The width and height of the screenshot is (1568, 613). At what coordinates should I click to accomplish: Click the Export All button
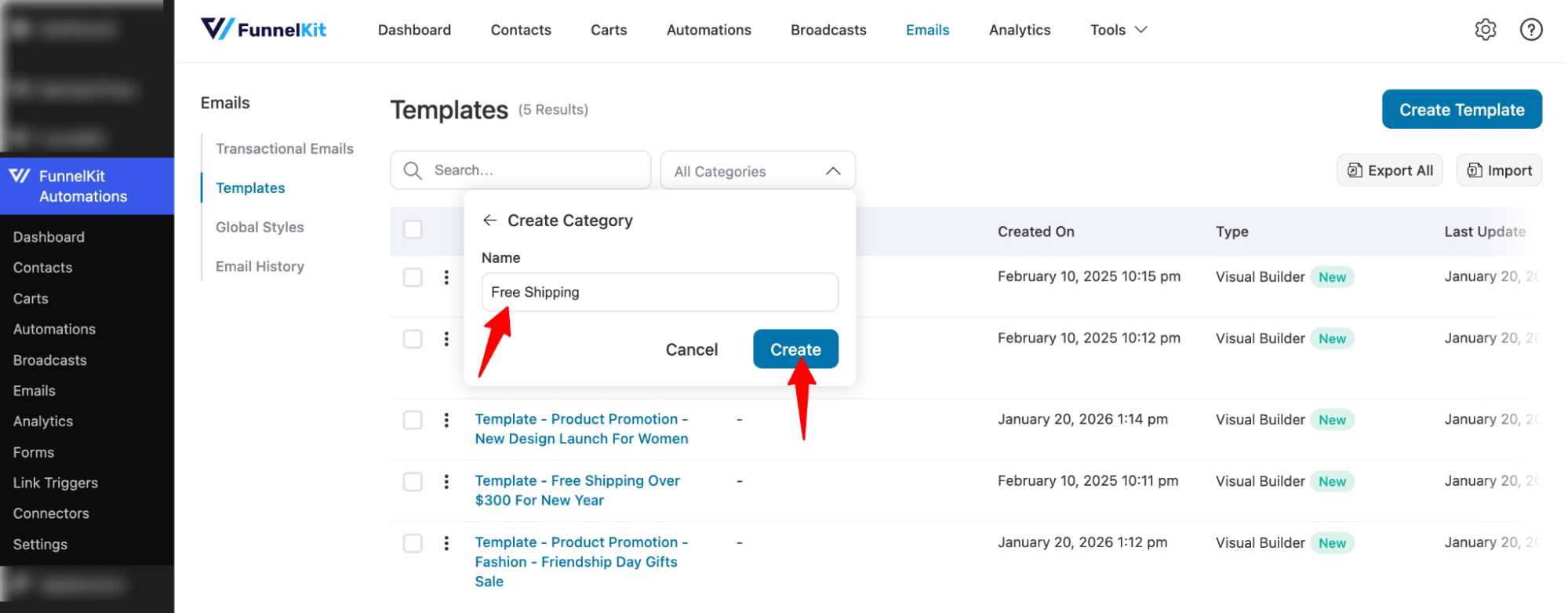[x=1389, y=170]
